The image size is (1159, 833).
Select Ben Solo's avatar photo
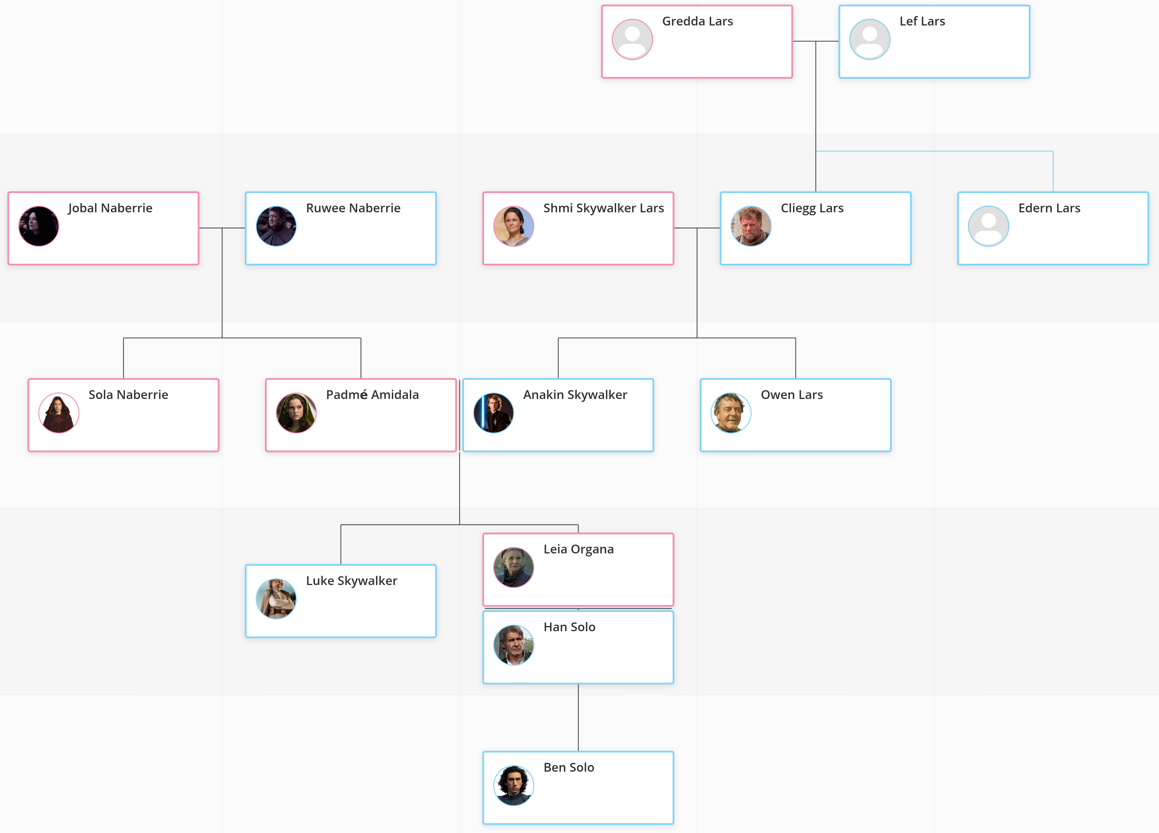click(513, 786)
